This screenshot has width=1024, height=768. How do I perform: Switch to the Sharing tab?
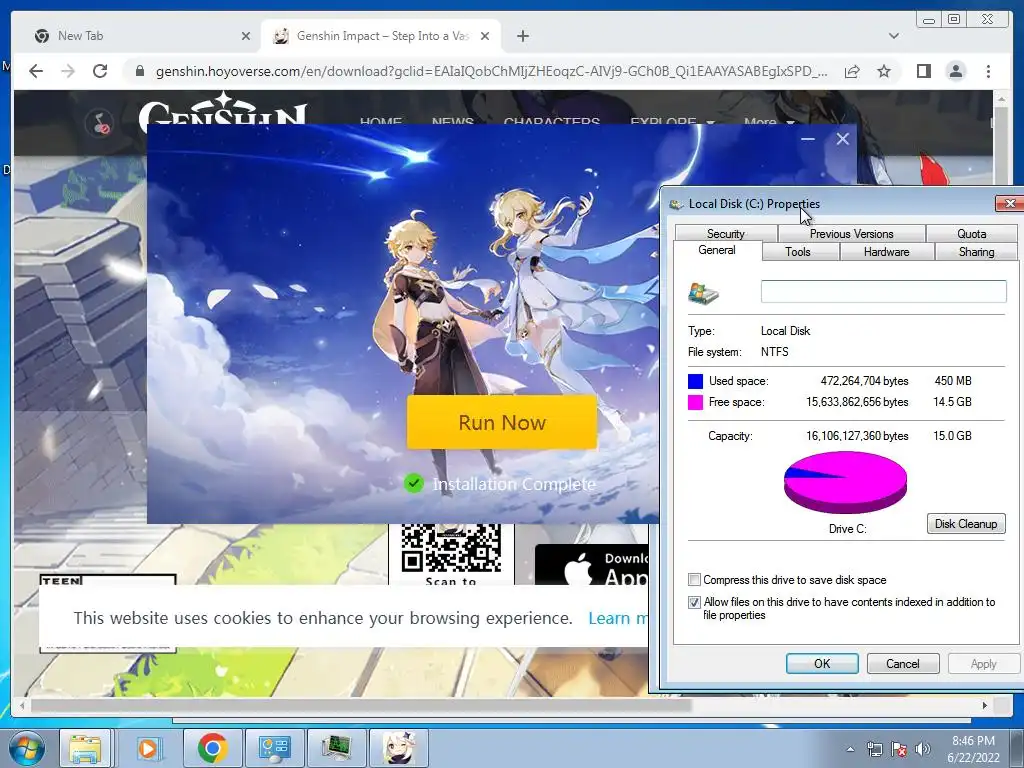coord(976,251)
